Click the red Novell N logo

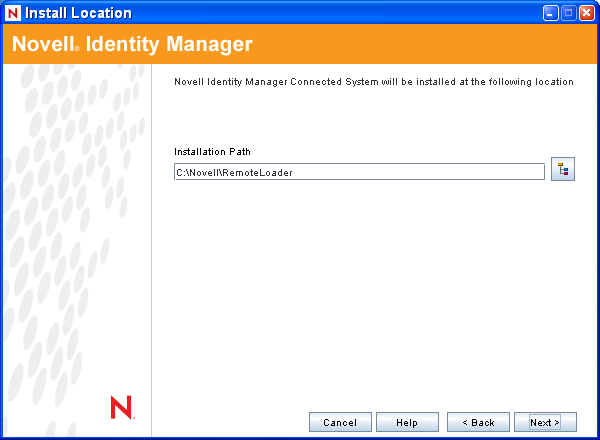[121, 406]
